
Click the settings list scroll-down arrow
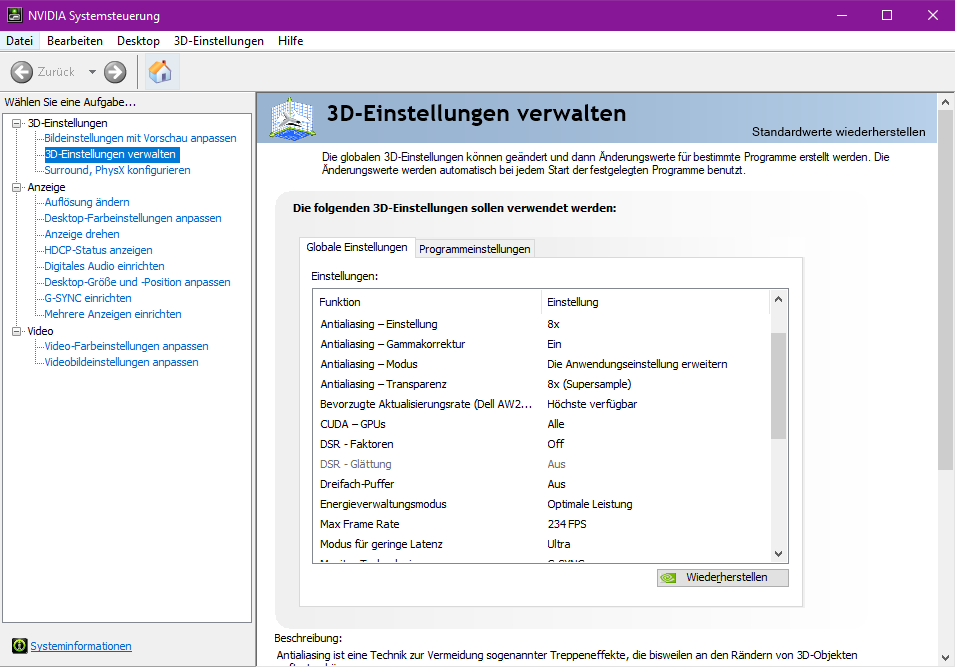(778, 554)
